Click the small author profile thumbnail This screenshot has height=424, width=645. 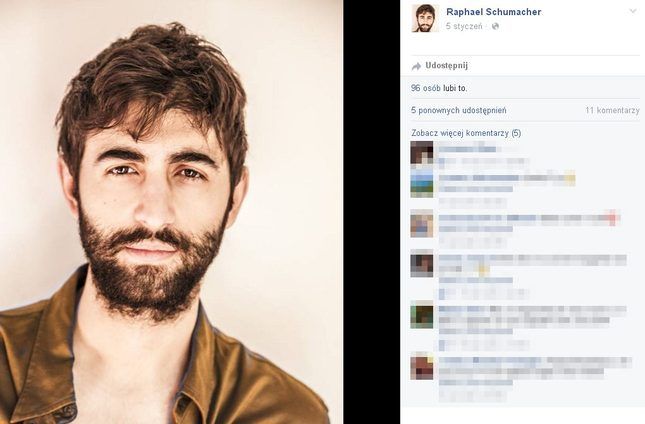coord(425,18)
